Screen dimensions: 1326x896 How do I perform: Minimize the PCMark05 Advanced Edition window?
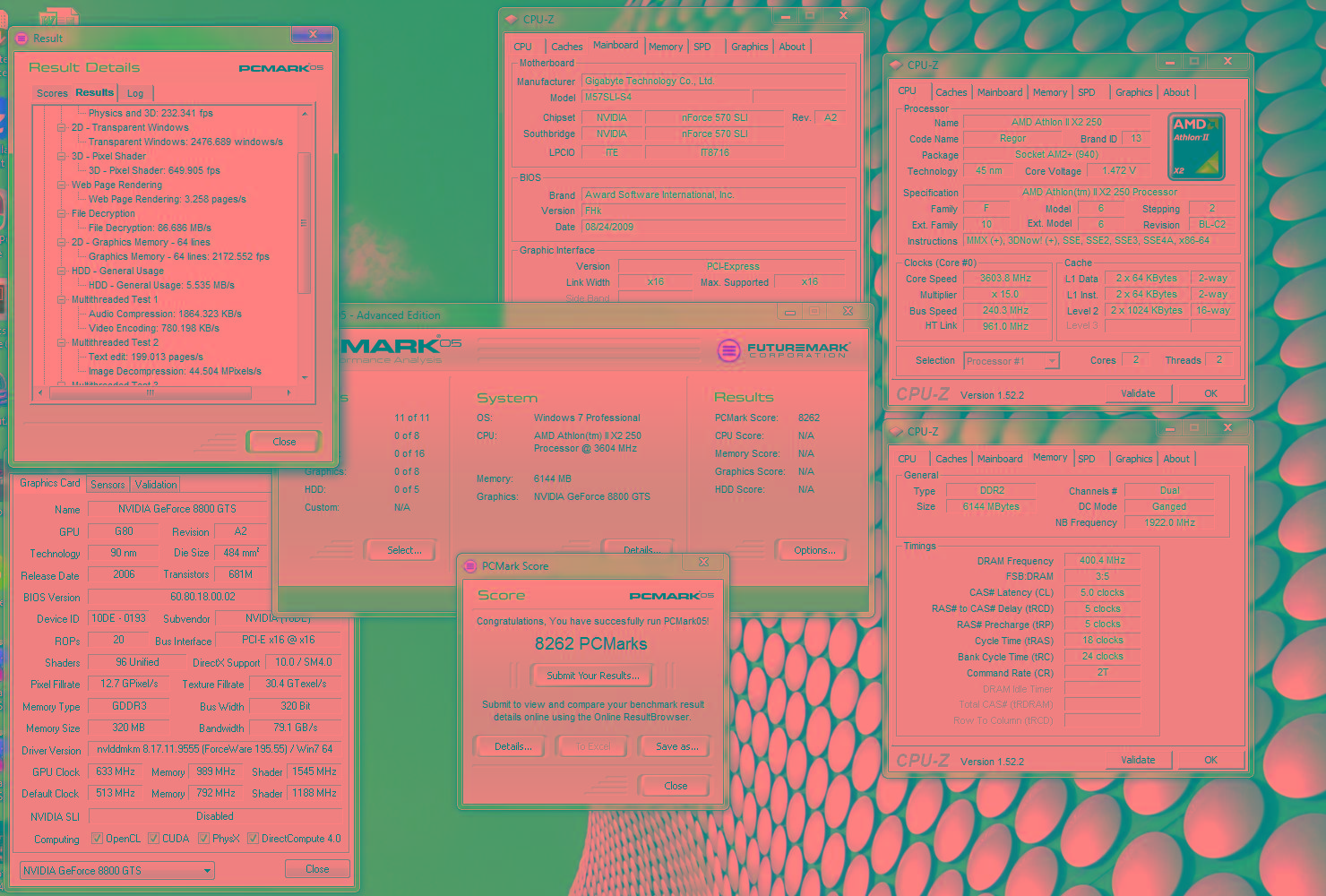pyautogui.click(x=790, y=312)
